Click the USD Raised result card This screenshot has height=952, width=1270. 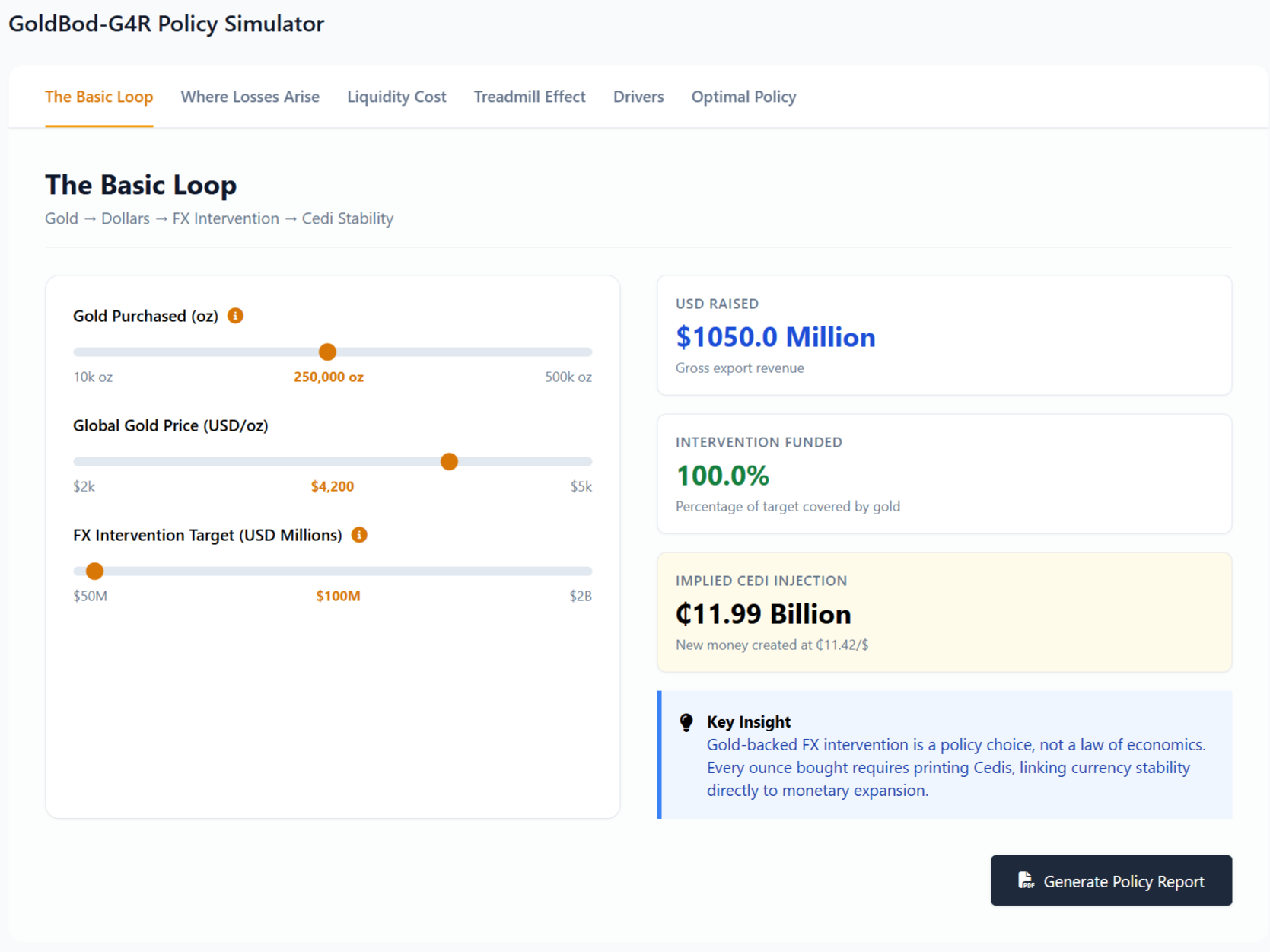tap(944, 336)
